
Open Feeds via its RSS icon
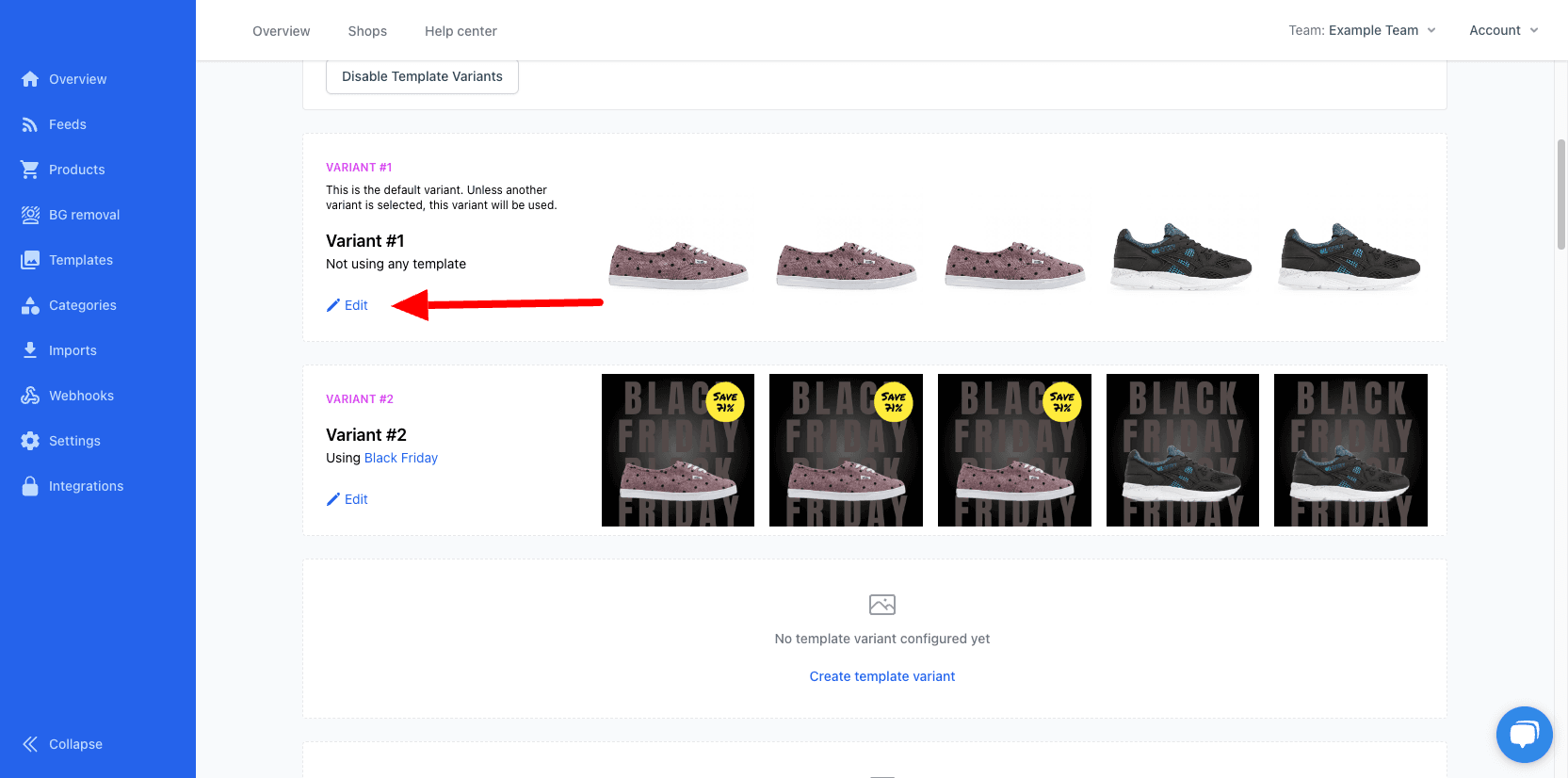pyautogui.click(x=30, y=124)
